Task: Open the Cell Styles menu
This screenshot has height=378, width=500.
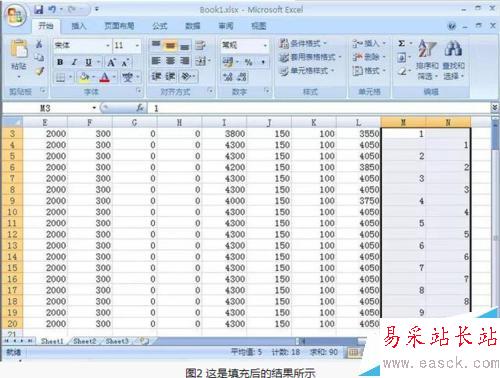Action: (307, 71)
